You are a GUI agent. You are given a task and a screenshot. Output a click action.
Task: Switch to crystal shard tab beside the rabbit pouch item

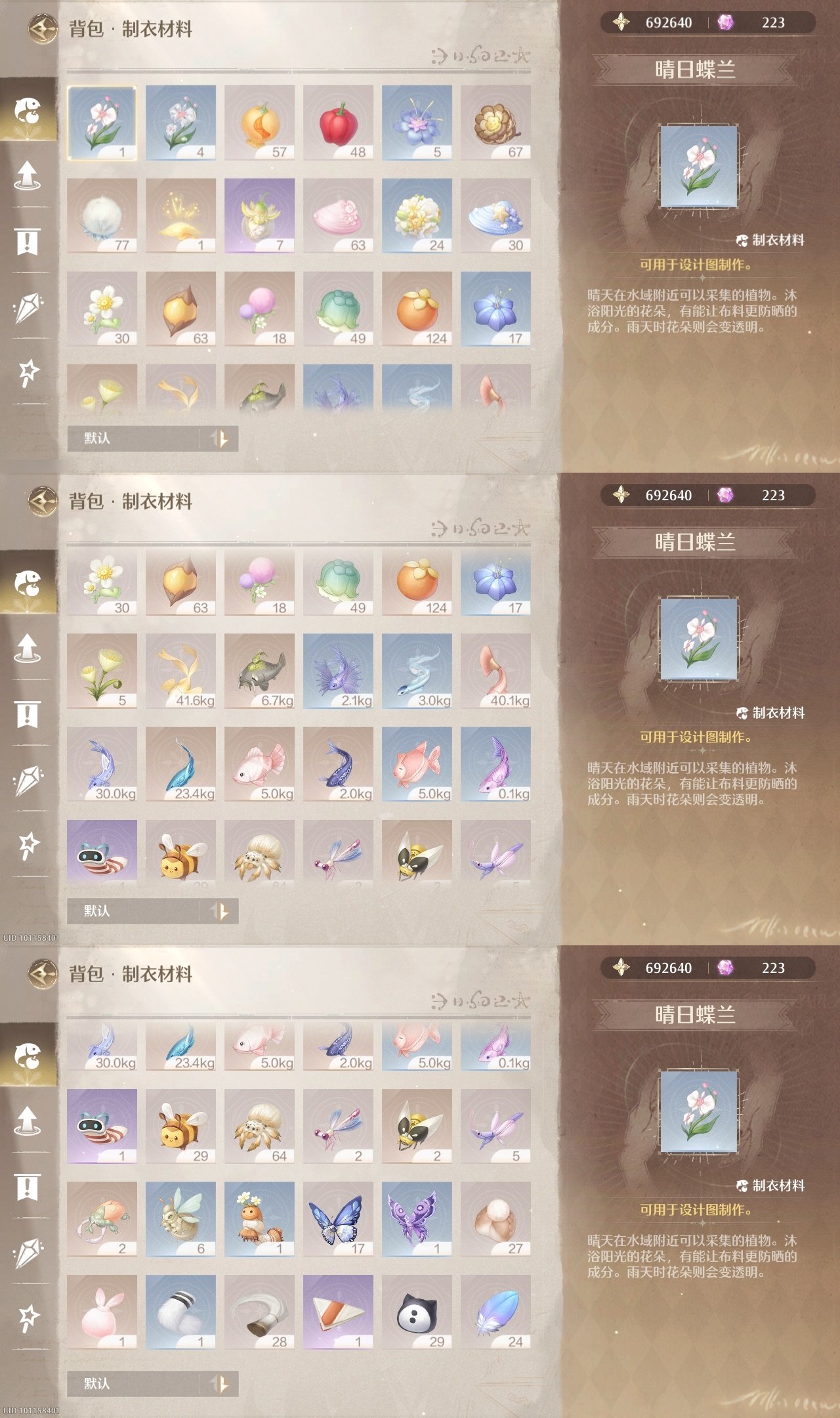click(x=28, y=1253)
